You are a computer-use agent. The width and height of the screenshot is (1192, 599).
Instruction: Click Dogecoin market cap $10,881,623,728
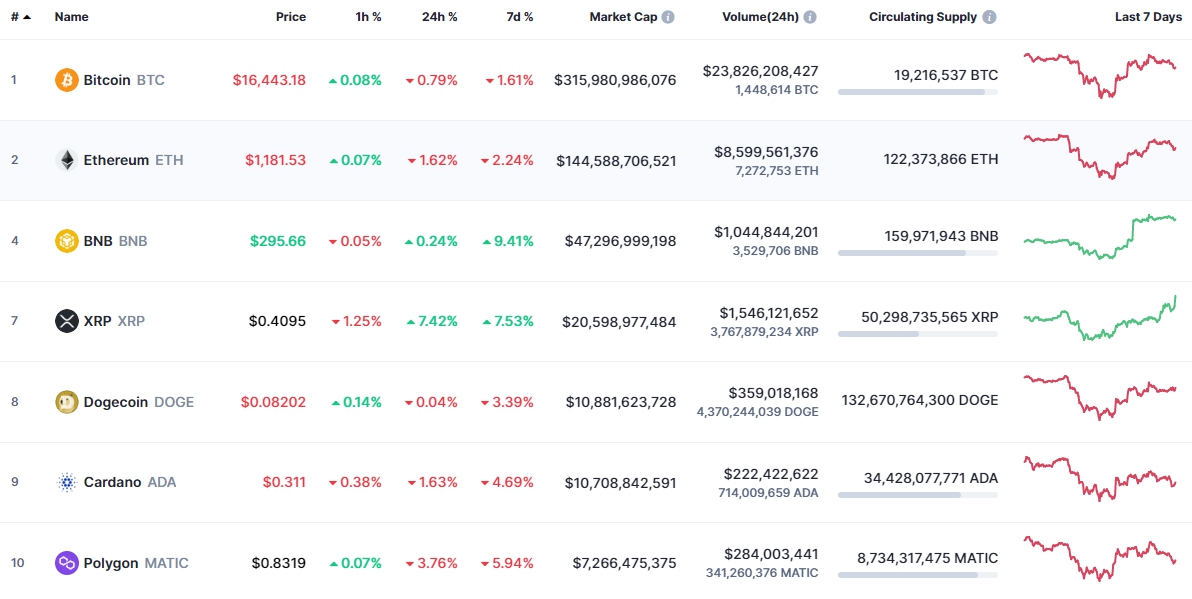click(x=620, y=402)
